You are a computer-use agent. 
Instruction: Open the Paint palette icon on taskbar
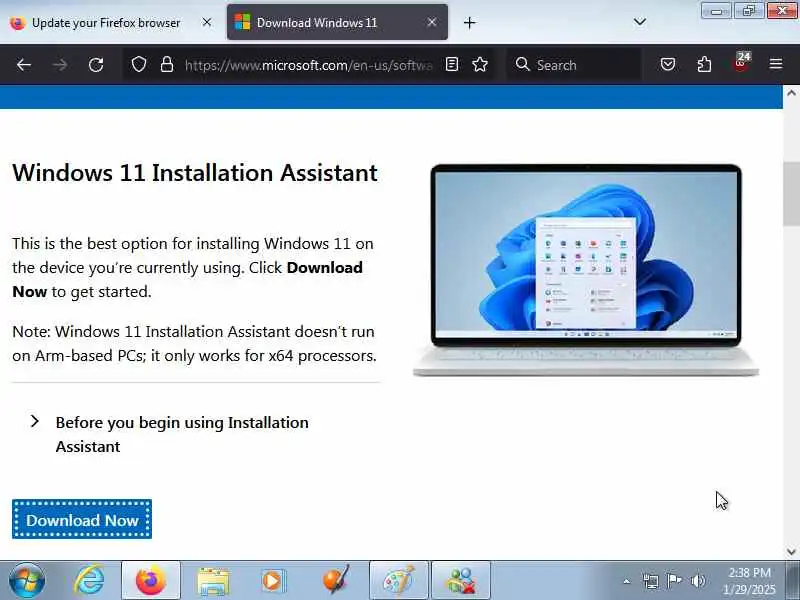398,580
